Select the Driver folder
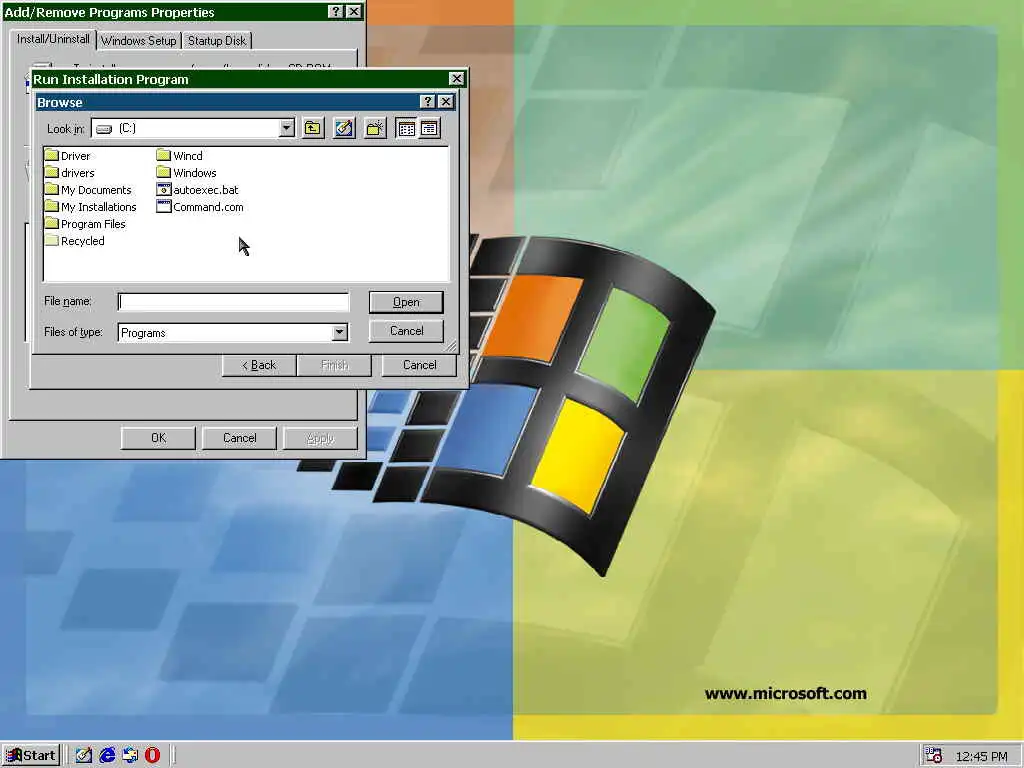 coord(68,155)
